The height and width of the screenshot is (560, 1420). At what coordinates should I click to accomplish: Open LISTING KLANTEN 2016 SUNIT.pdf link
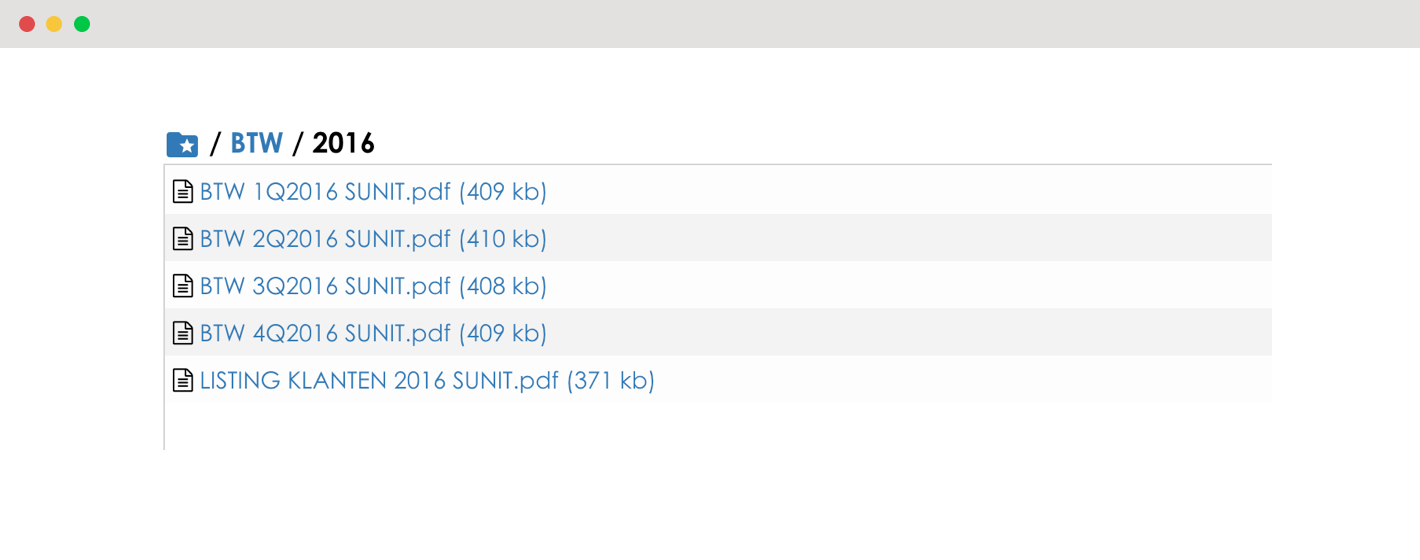tap(427, 380)
